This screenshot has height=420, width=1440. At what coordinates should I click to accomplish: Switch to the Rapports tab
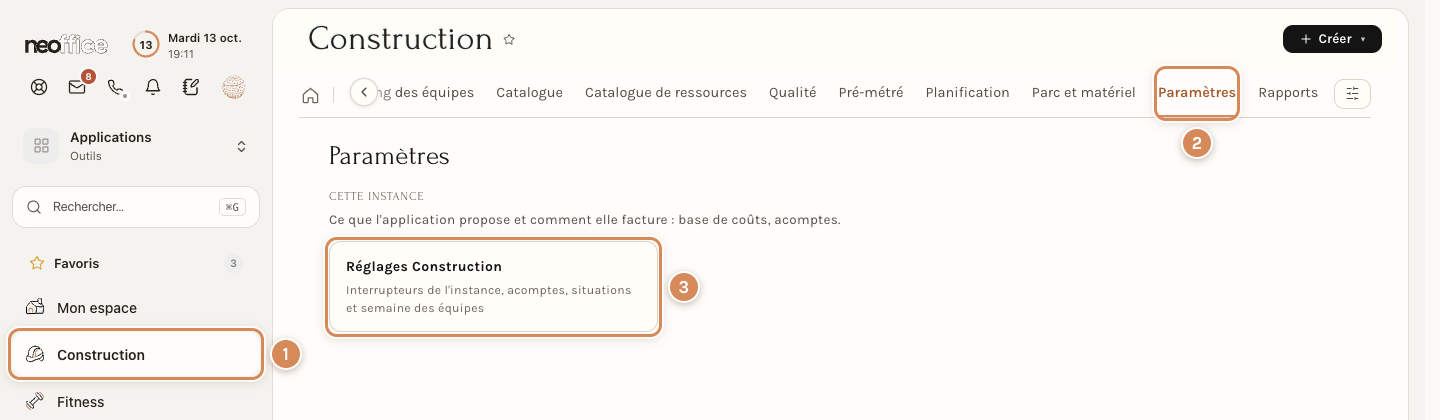click(x=1288, y=92)
